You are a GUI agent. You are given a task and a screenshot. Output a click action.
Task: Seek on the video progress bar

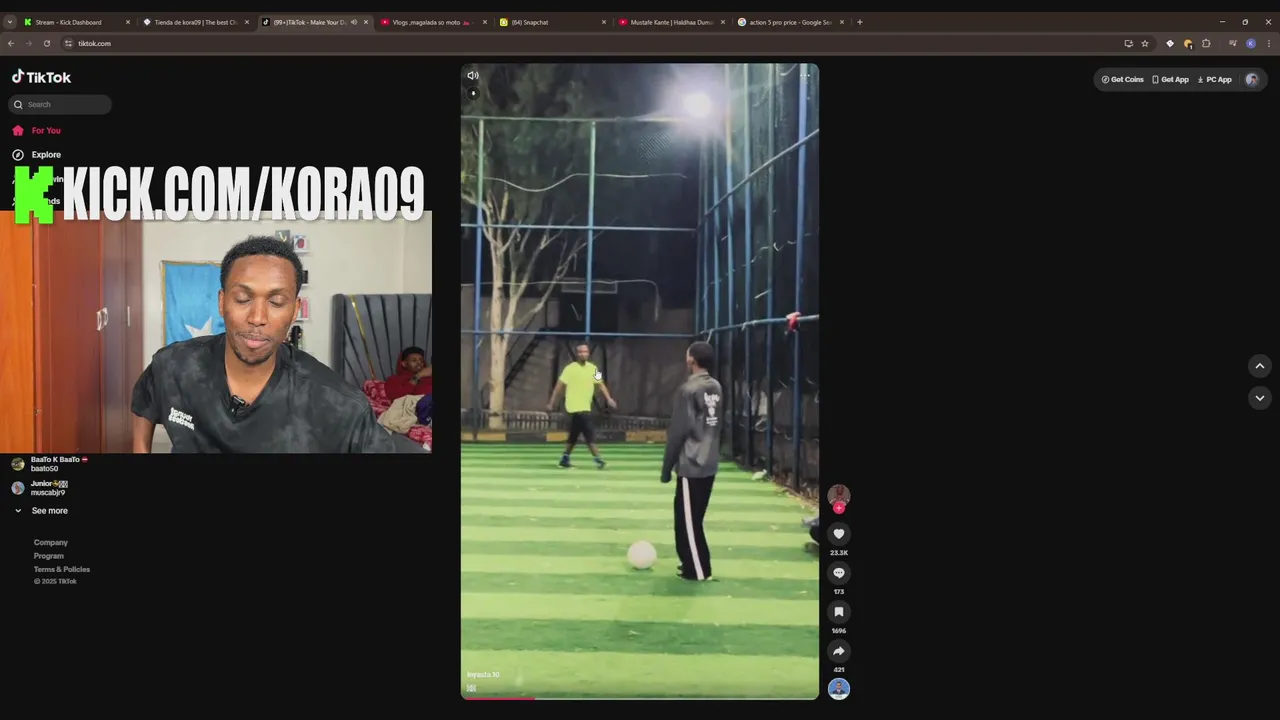pyautogui.click(x=640, y=697)
